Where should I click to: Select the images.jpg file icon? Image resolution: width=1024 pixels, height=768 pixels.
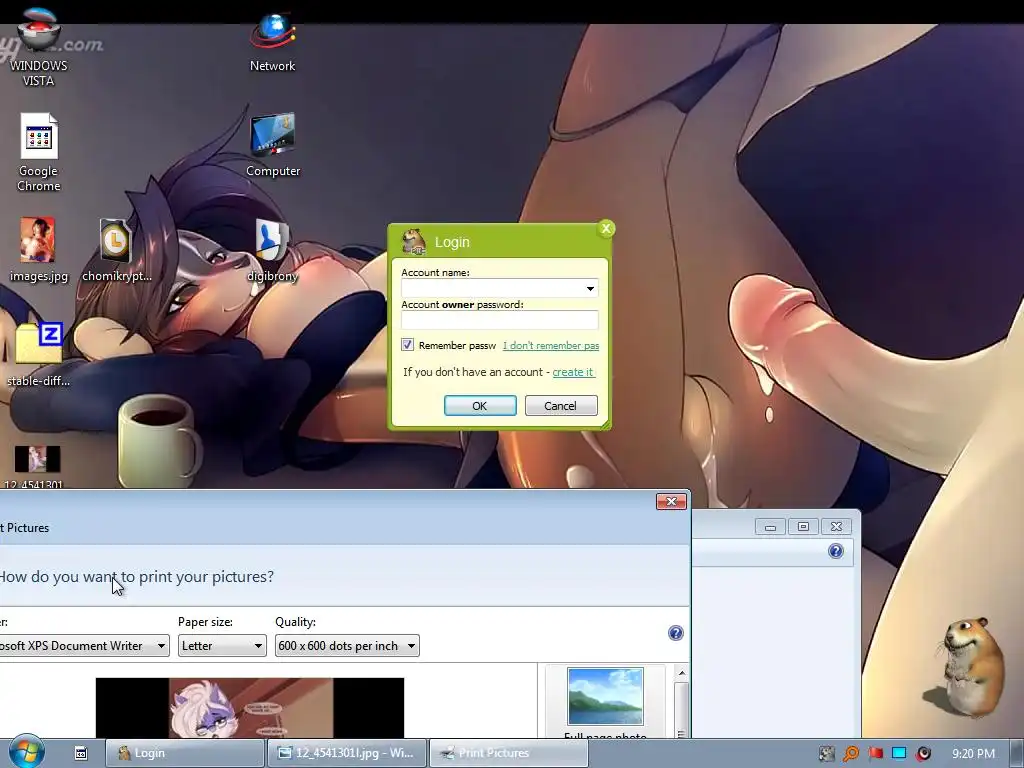(39, 249)
